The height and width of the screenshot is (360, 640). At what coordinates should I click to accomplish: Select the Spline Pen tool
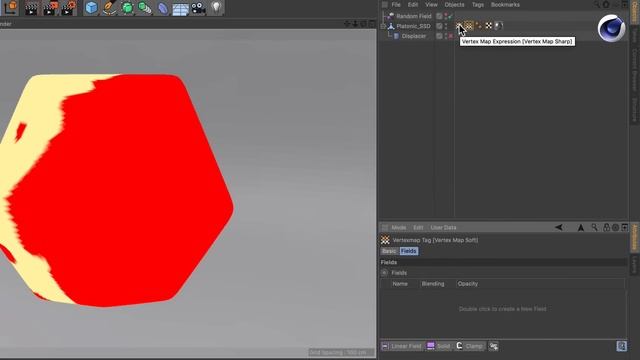point(109,7)
